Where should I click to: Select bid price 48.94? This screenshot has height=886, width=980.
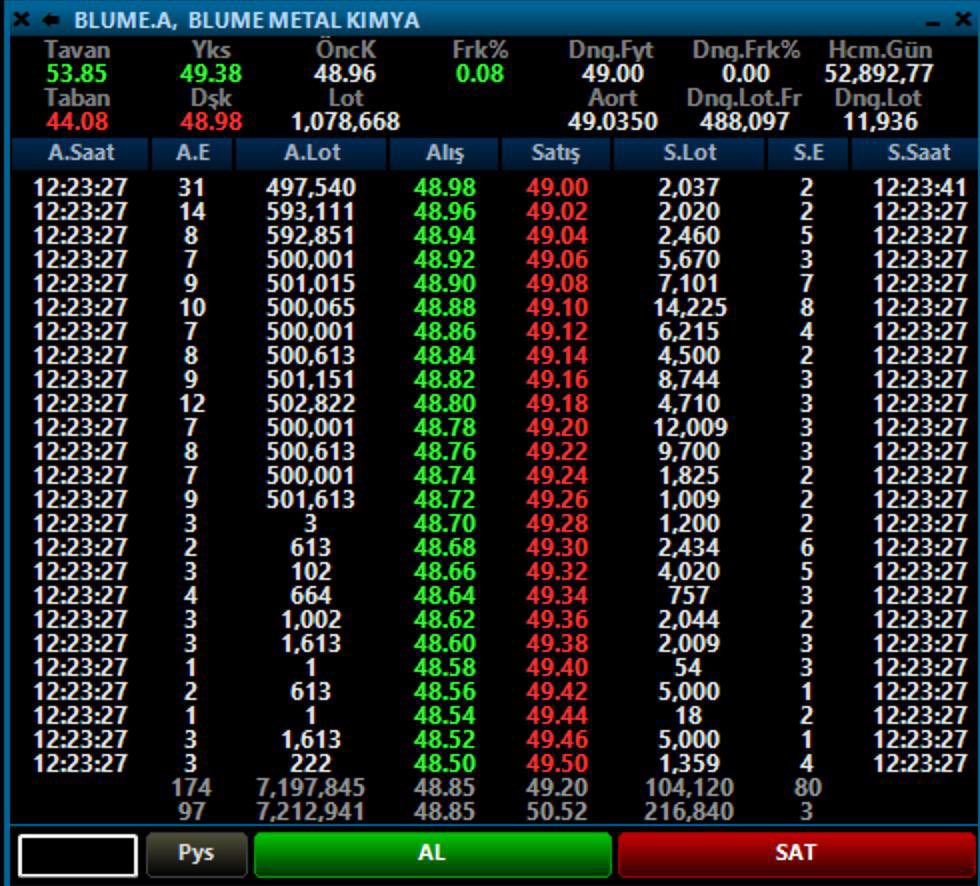(x=444, y=236)
